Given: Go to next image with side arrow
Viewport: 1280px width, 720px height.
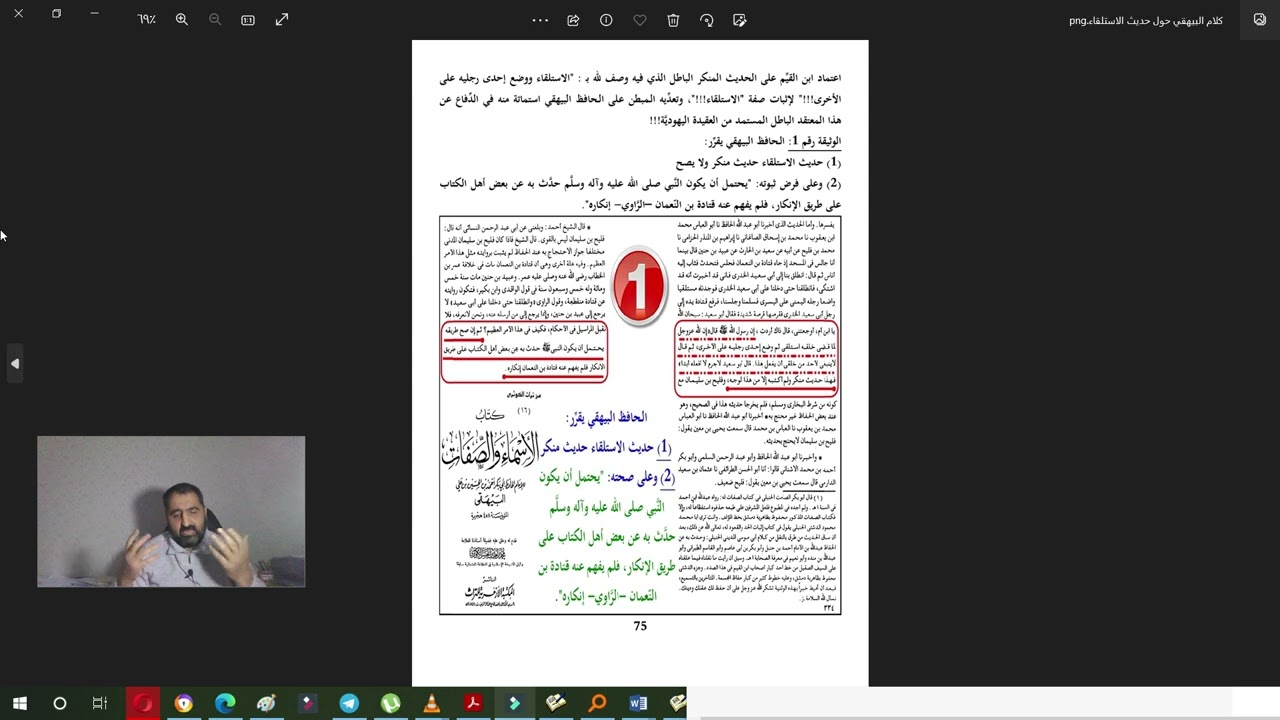Looking at the screenshot, I should point(15,364).
